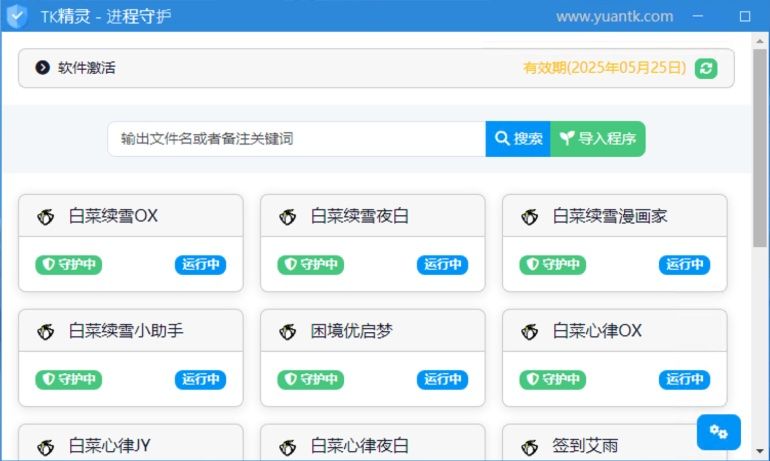Click the TK精灵 shield logo icon
The image size is (770, 461).
point(17,16)
